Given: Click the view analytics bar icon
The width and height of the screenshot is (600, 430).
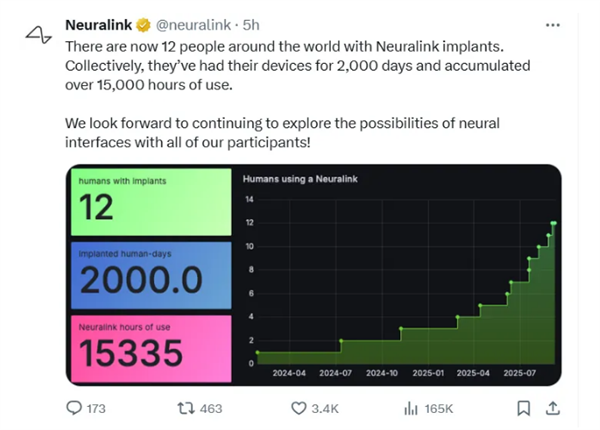Looking at the screenshot, I should click(x=410, y=408).
